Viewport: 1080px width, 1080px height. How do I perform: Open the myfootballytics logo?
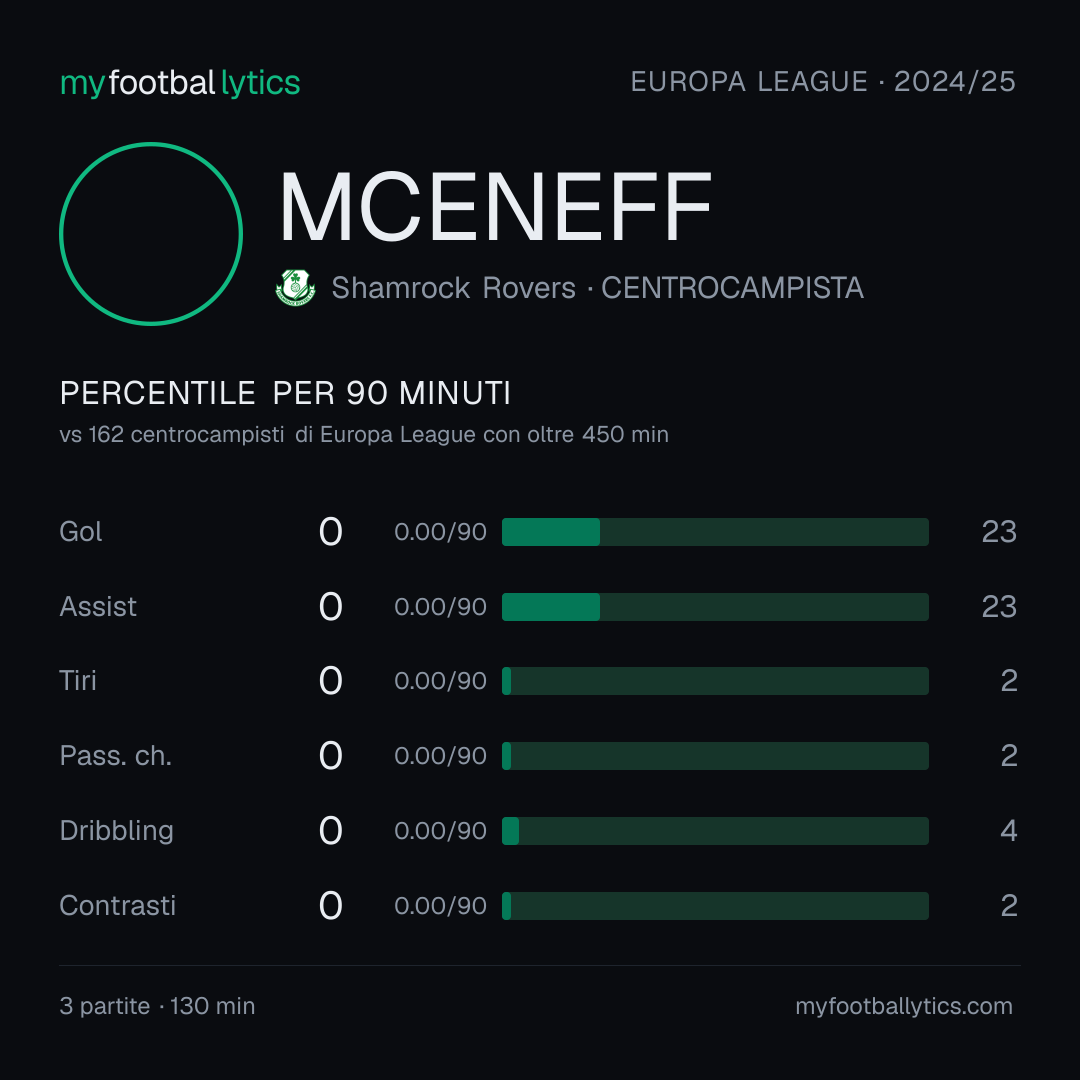(x=180, y=83)
